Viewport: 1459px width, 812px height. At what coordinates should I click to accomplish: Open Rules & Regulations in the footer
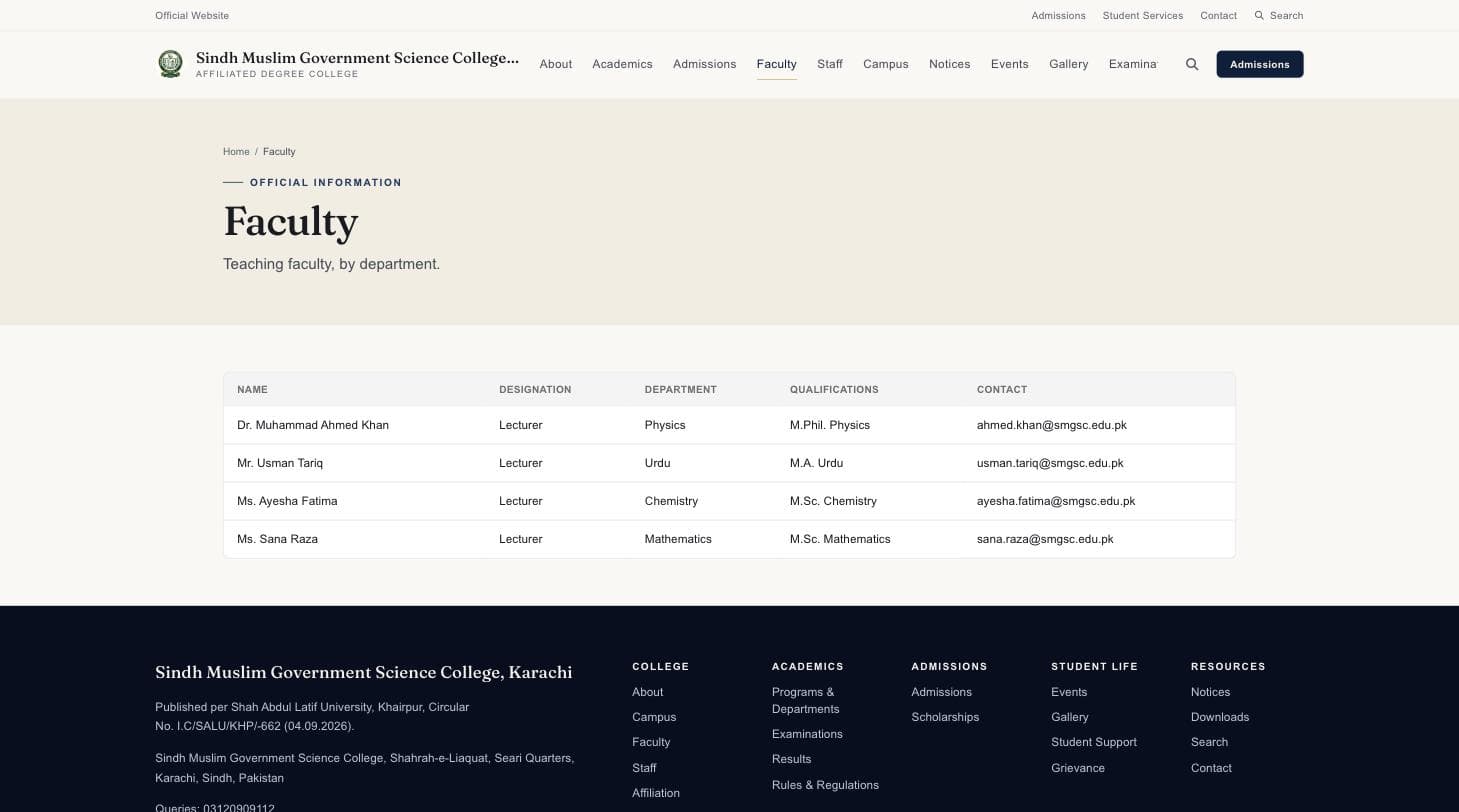825,785
